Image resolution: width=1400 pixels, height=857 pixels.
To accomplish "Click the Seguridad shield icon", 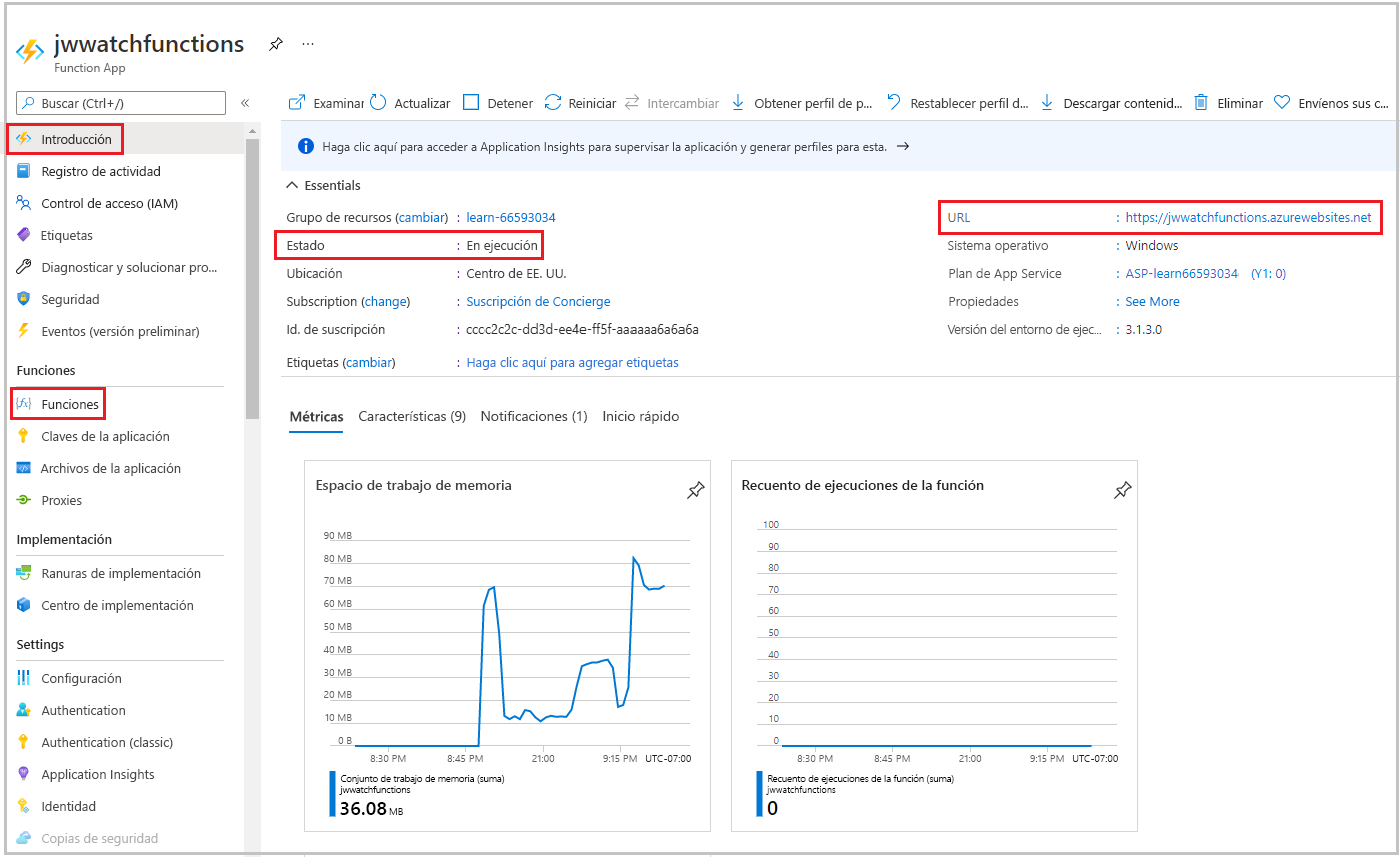I will (x=24, y=300).
